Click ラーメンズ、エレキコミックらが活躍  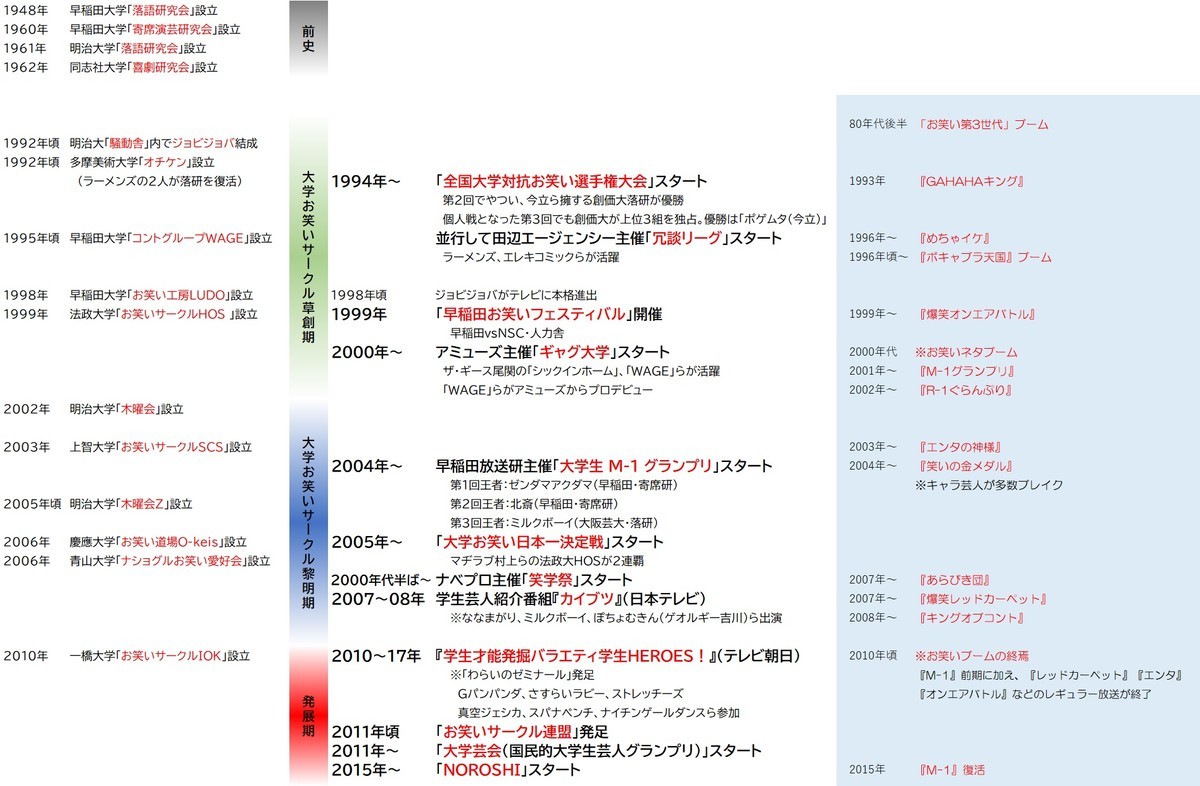coord(531,258)
